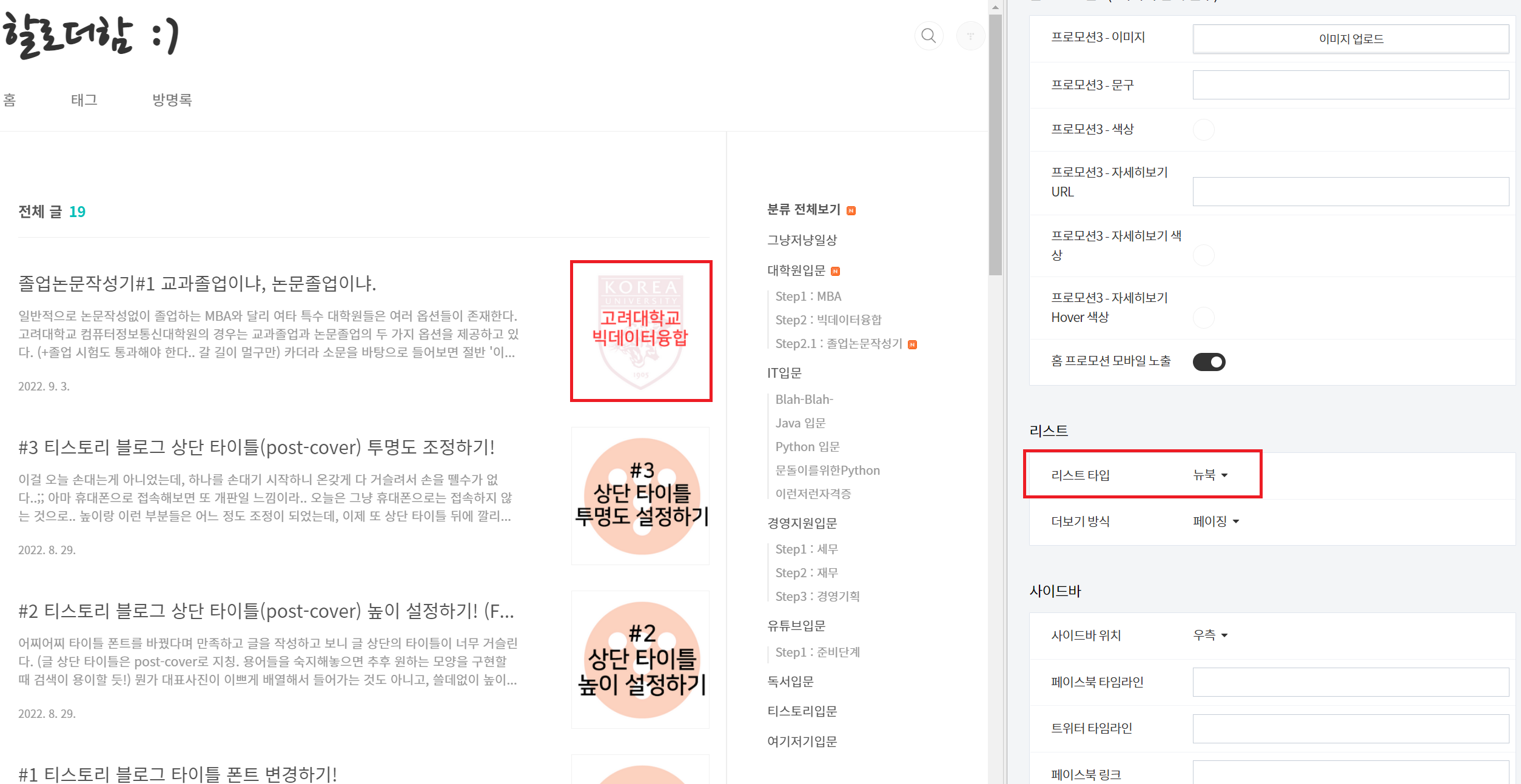The image size is (1521, 784).
Task: Click the blog title logo 할로더함
Action: point(91,35)
